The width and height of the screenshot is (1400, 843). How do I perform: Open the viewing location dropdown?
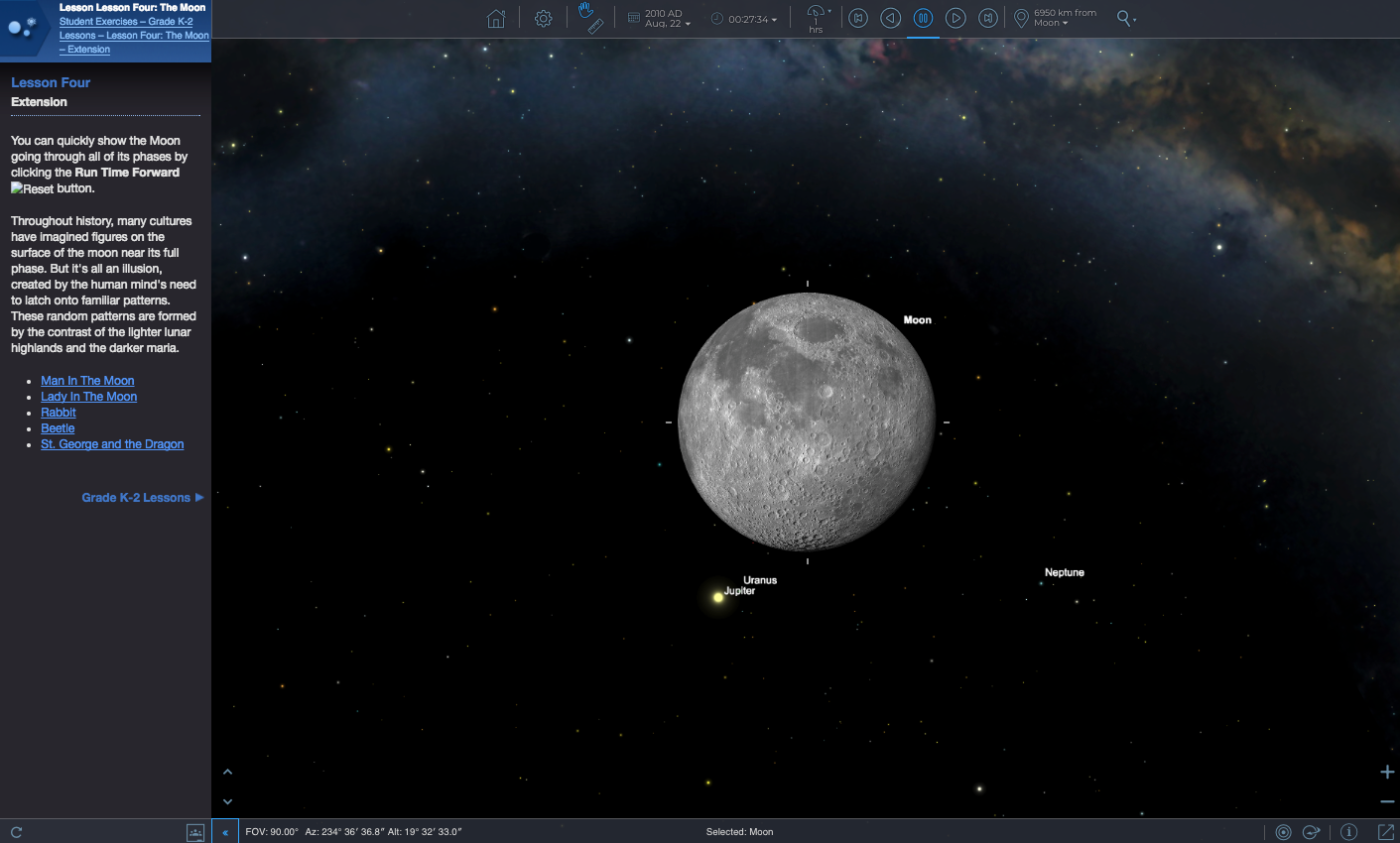1057,18
